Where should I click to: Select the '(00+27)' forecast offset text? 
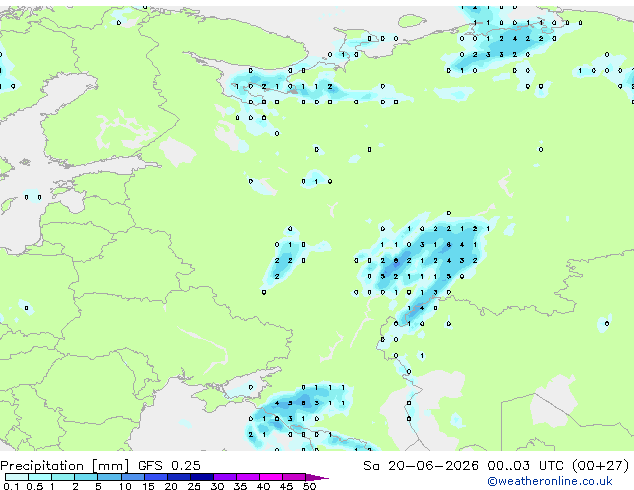[600, 466]
